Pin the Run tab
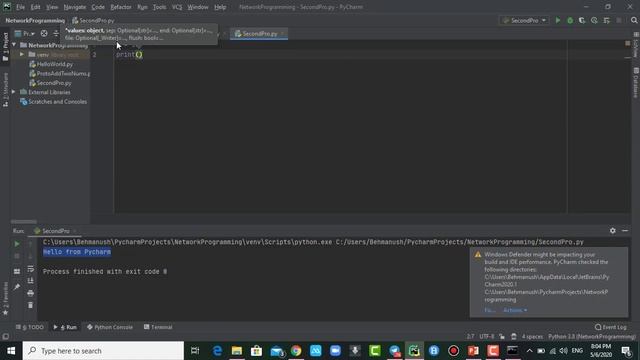This screenshot has height=360, width=640. 17,287
